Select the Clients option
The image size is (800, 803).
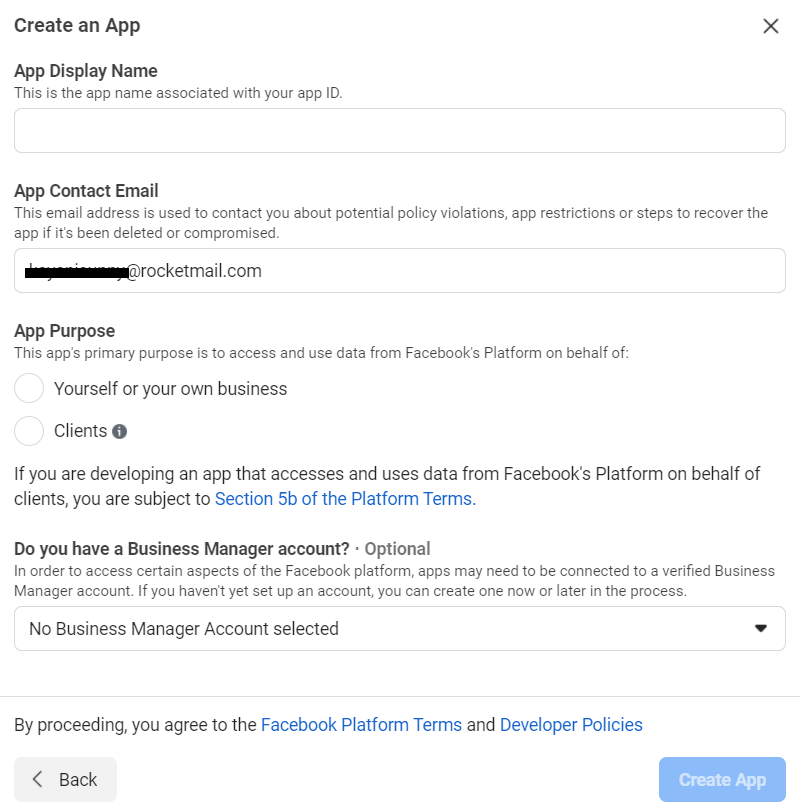[x=29, y=430]
